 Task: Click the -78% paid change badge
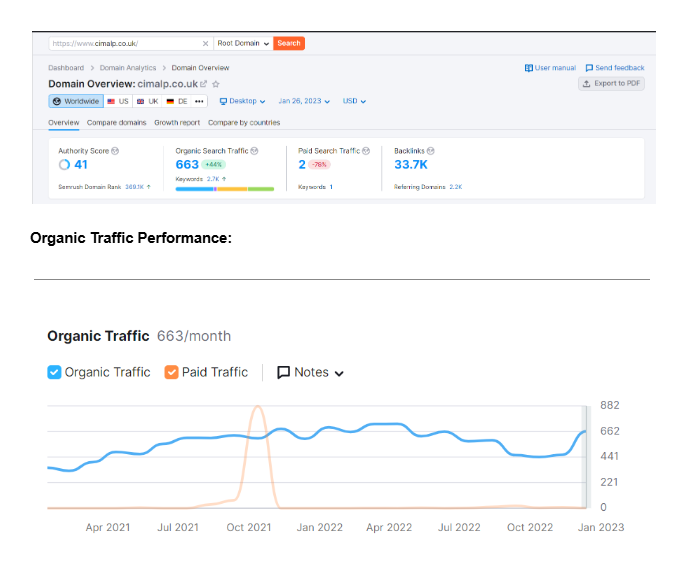coord(319,165)
